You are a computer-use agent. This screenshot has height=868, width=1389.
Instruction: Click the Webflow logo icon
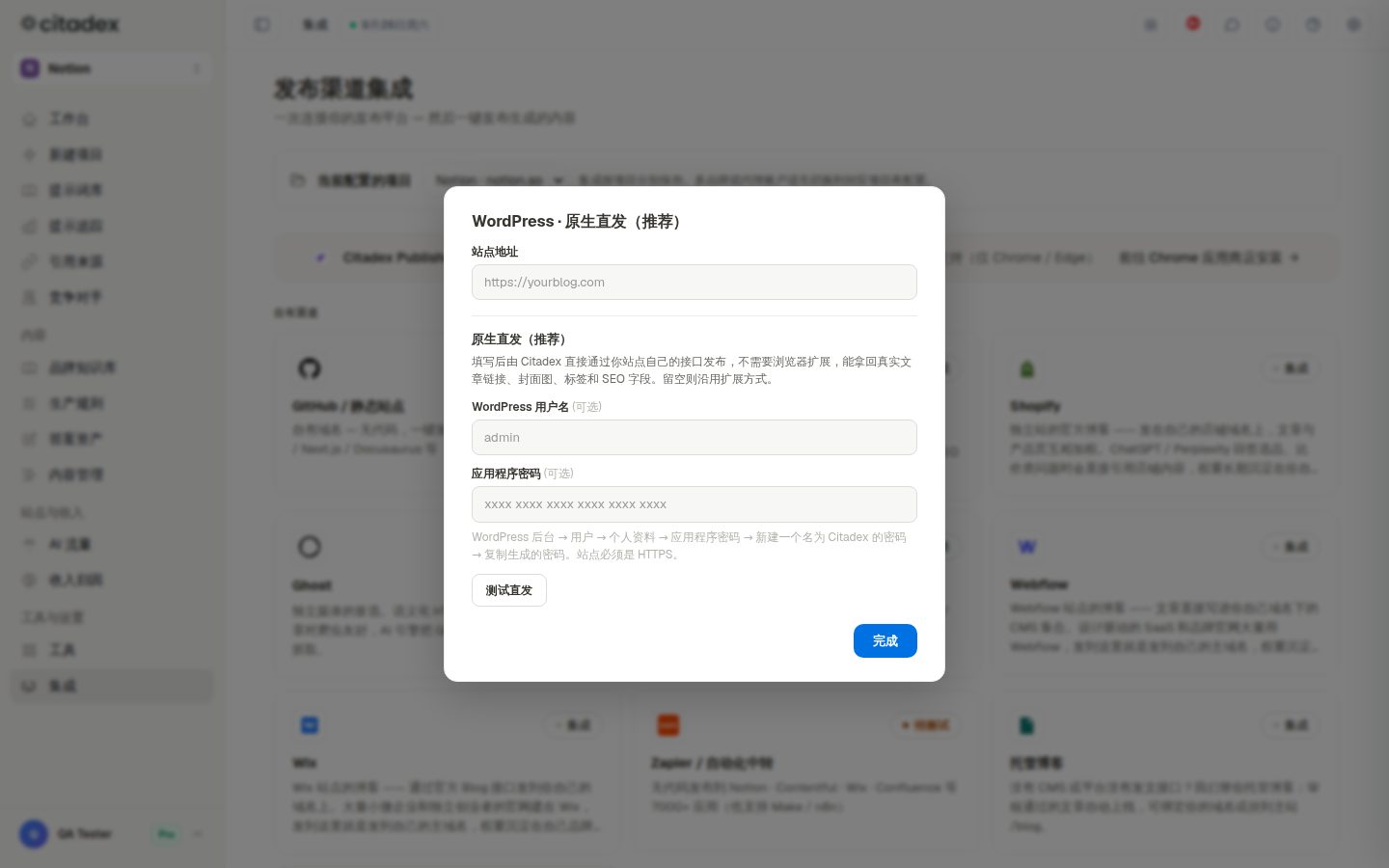(x=1026, y=547)
